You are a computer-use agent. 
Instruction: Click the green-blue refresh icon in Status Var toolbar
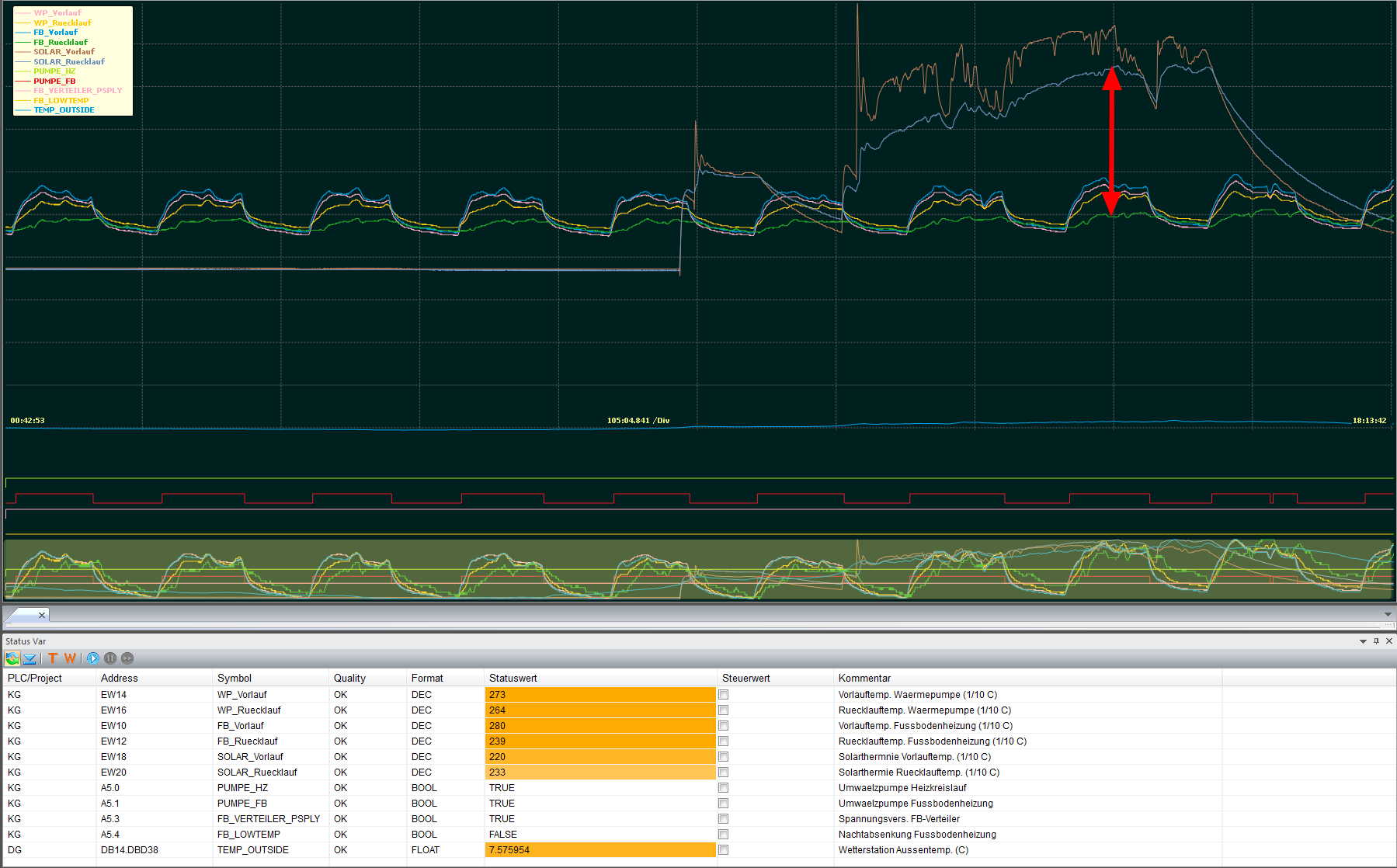12,658
